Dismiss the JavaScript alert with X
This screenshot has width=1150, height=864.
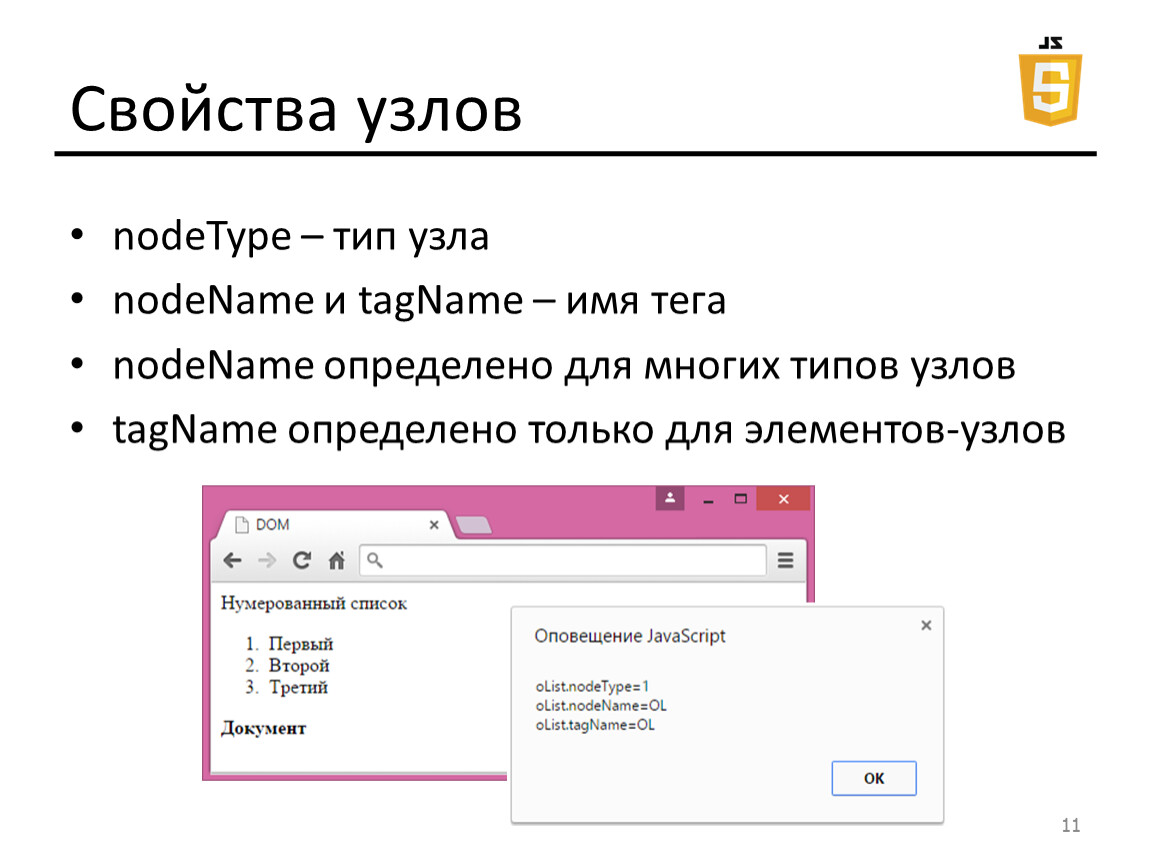(926, 625)
